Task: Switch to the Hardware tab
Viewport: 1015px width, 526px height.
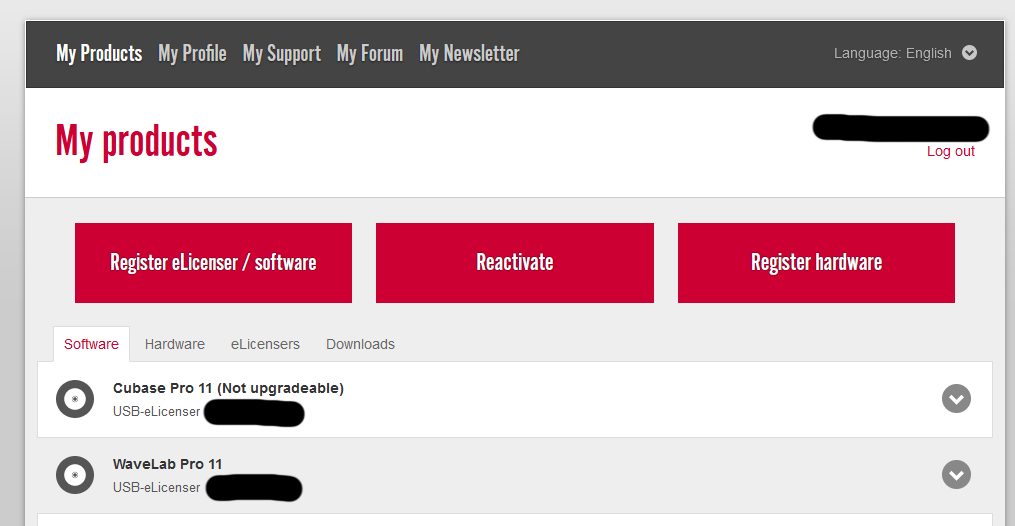Action: (x=175, y=344)
